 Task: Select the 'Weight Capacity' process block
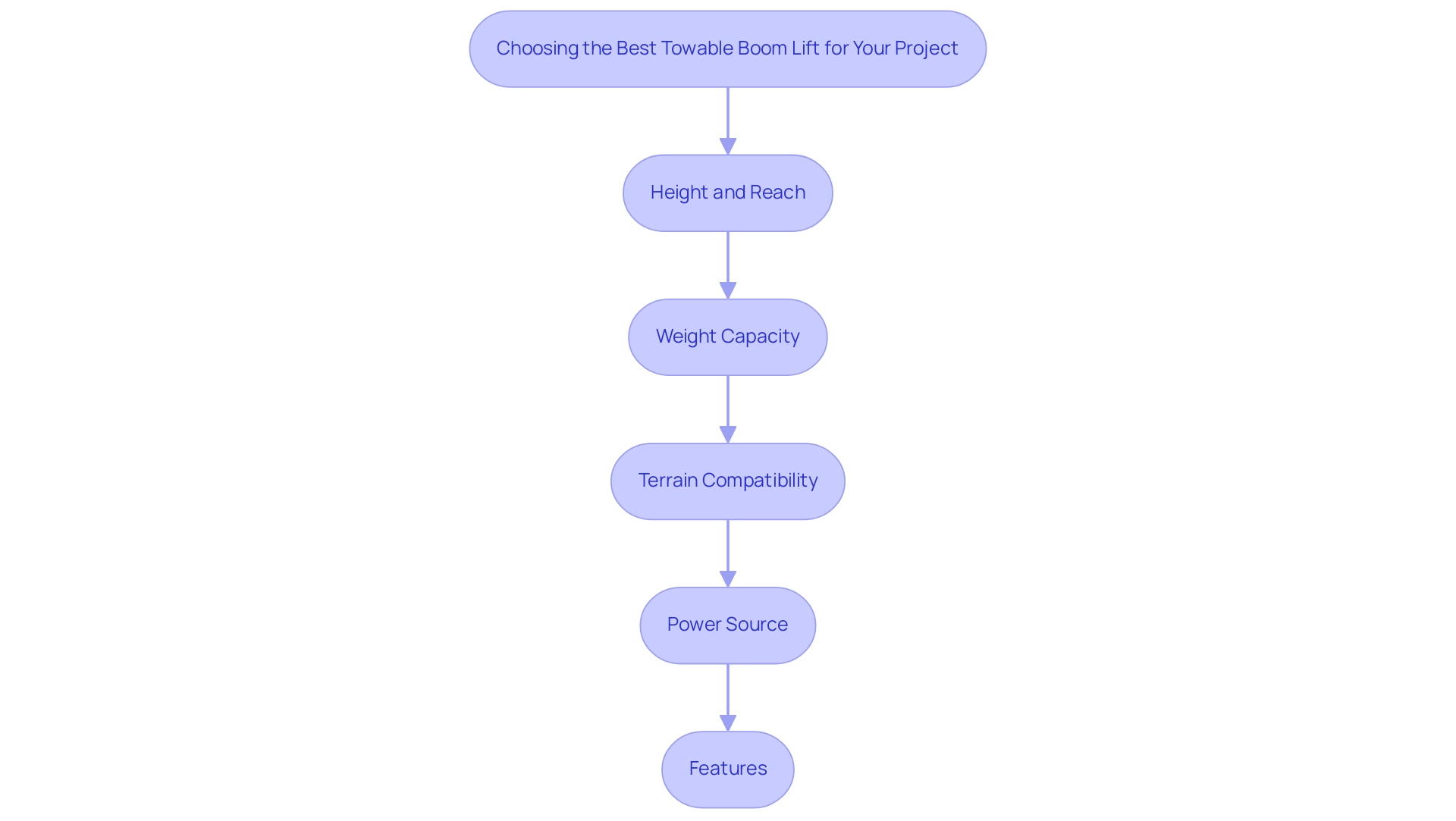click(x=728, y=336)
